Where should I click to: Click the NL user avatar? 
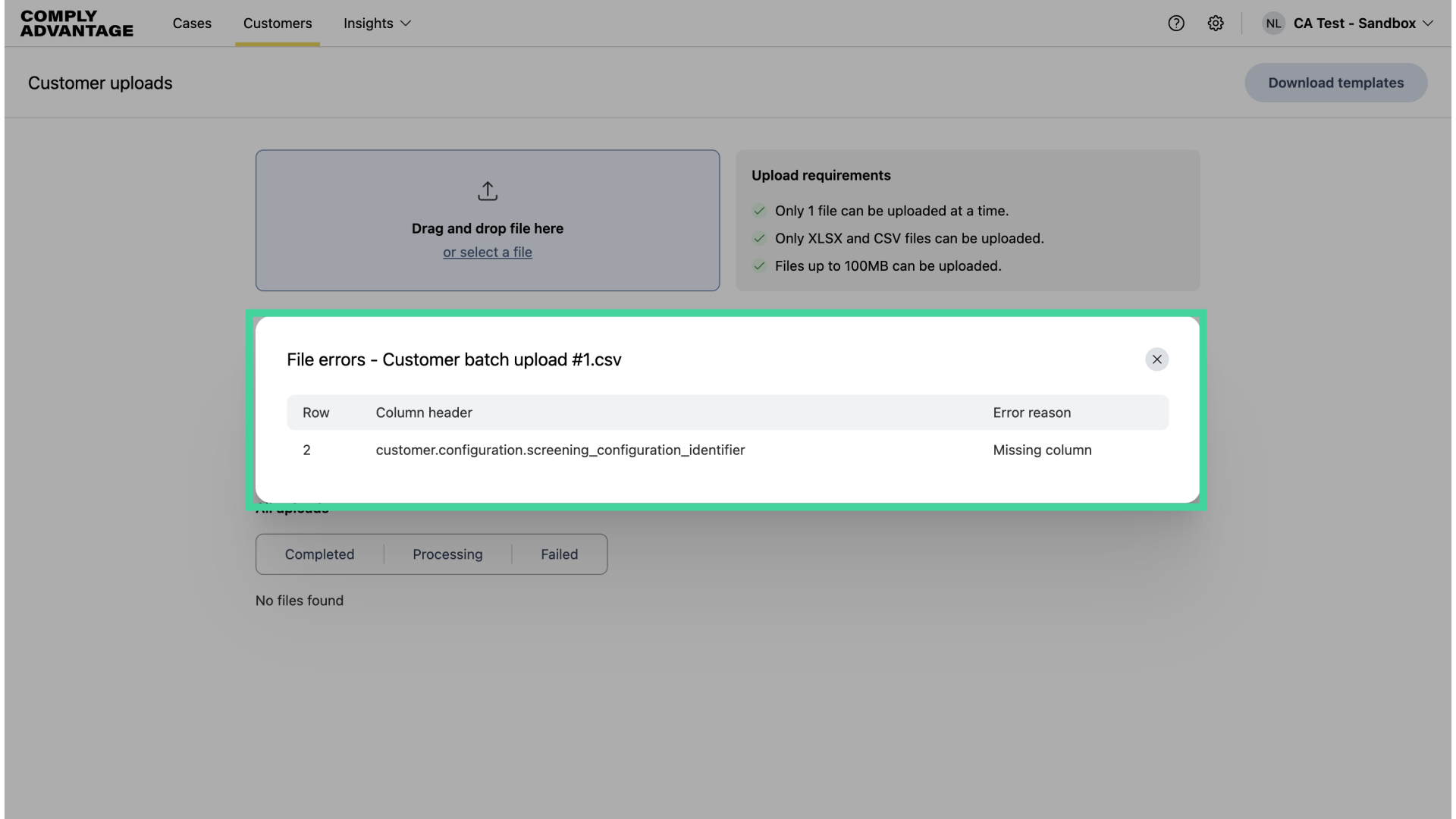[x=1273, y=24]
